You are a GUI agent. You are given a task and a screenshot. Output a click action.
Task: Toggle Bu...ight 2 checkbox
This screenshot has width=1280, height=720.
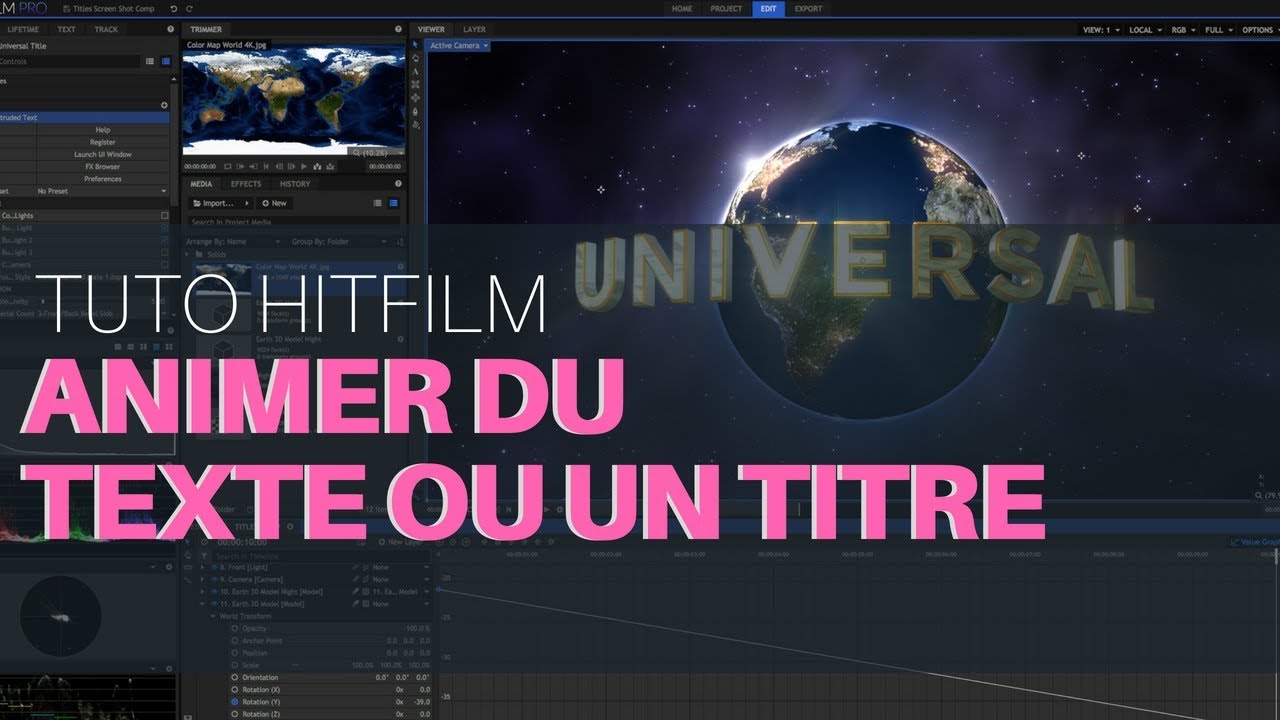[165, 240]
